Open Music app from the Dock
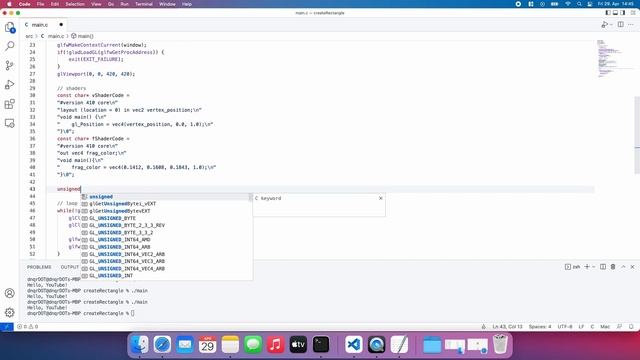 (276, 345)
